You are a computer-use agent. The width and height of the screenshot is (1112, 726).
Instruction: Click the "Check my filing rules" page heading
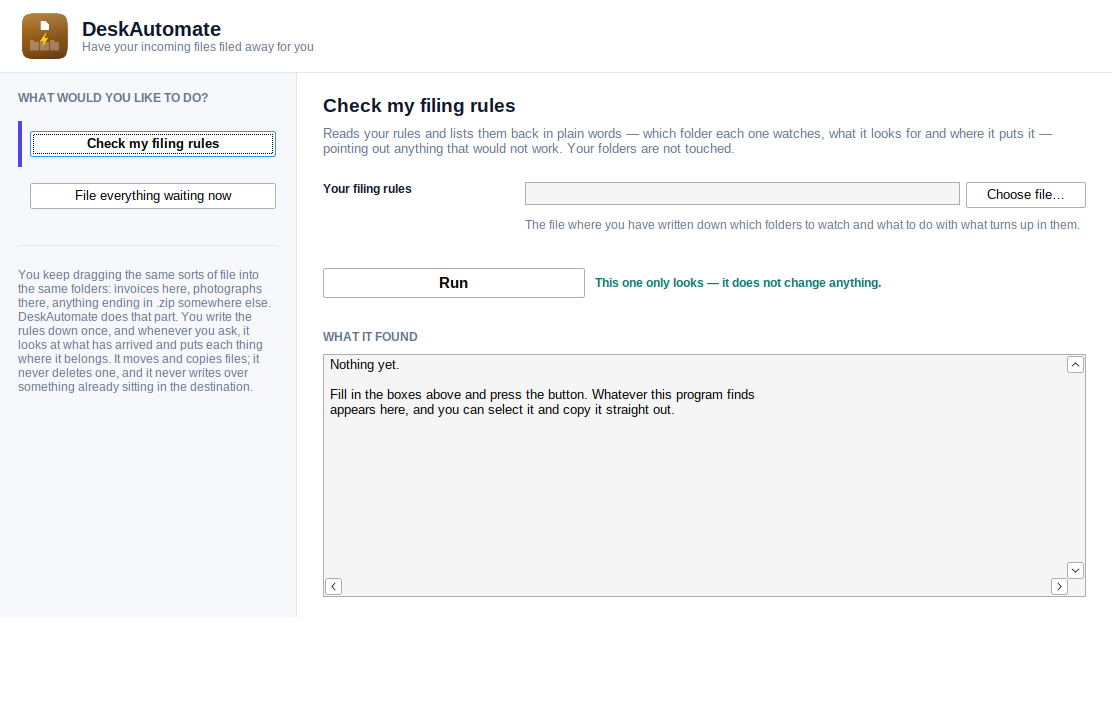(419, 106)
